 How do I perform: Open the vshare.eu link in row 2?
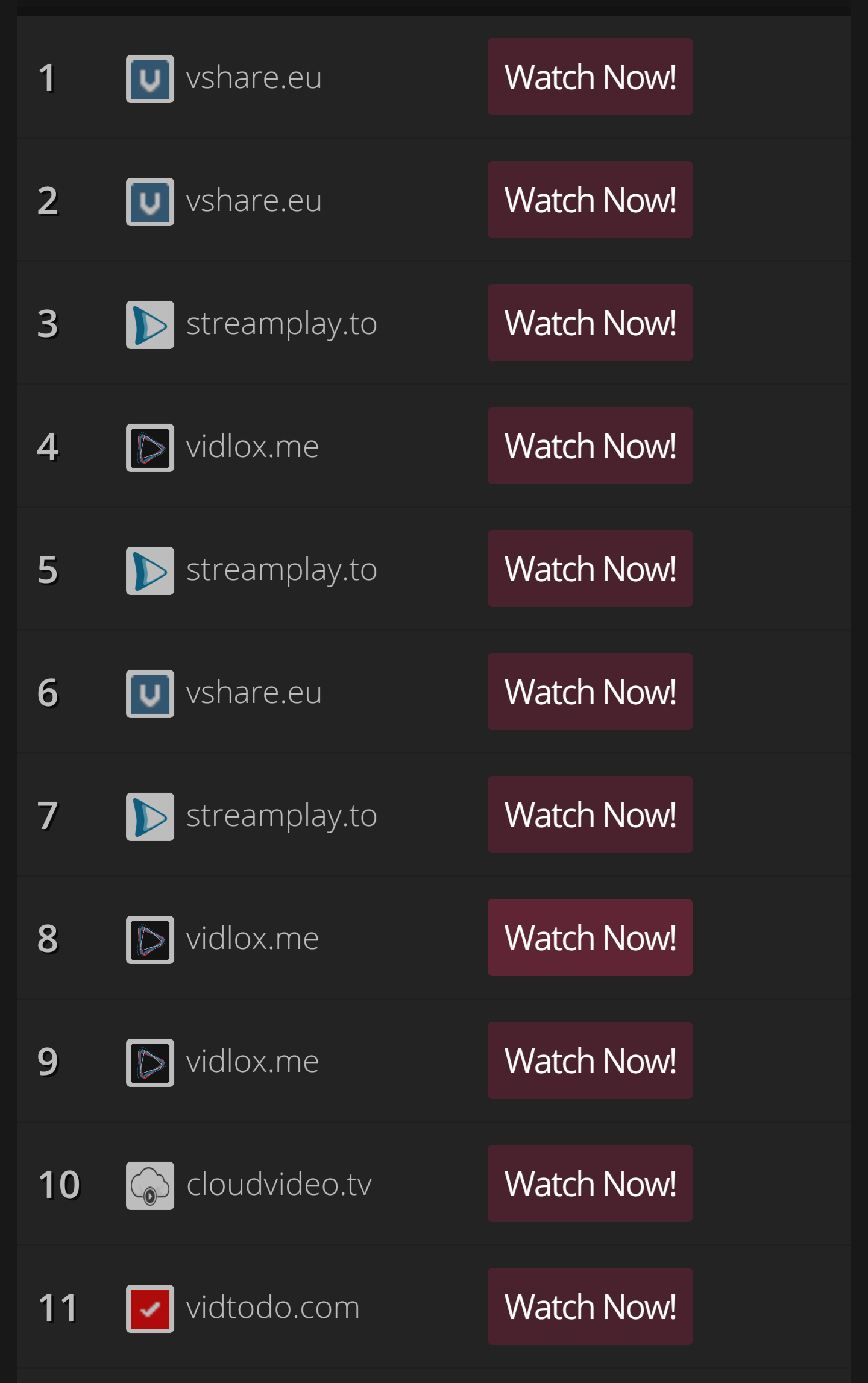click(x=254, y=200)
